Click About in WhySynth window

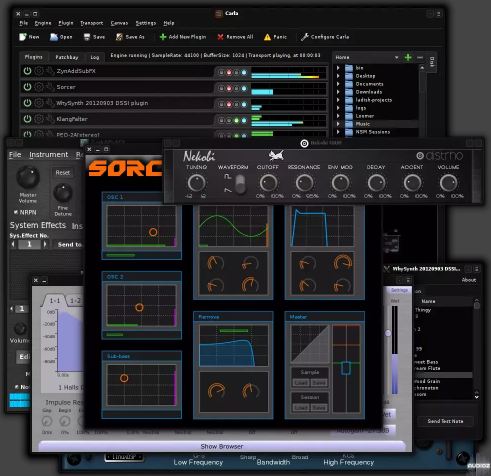click(469, 280)
